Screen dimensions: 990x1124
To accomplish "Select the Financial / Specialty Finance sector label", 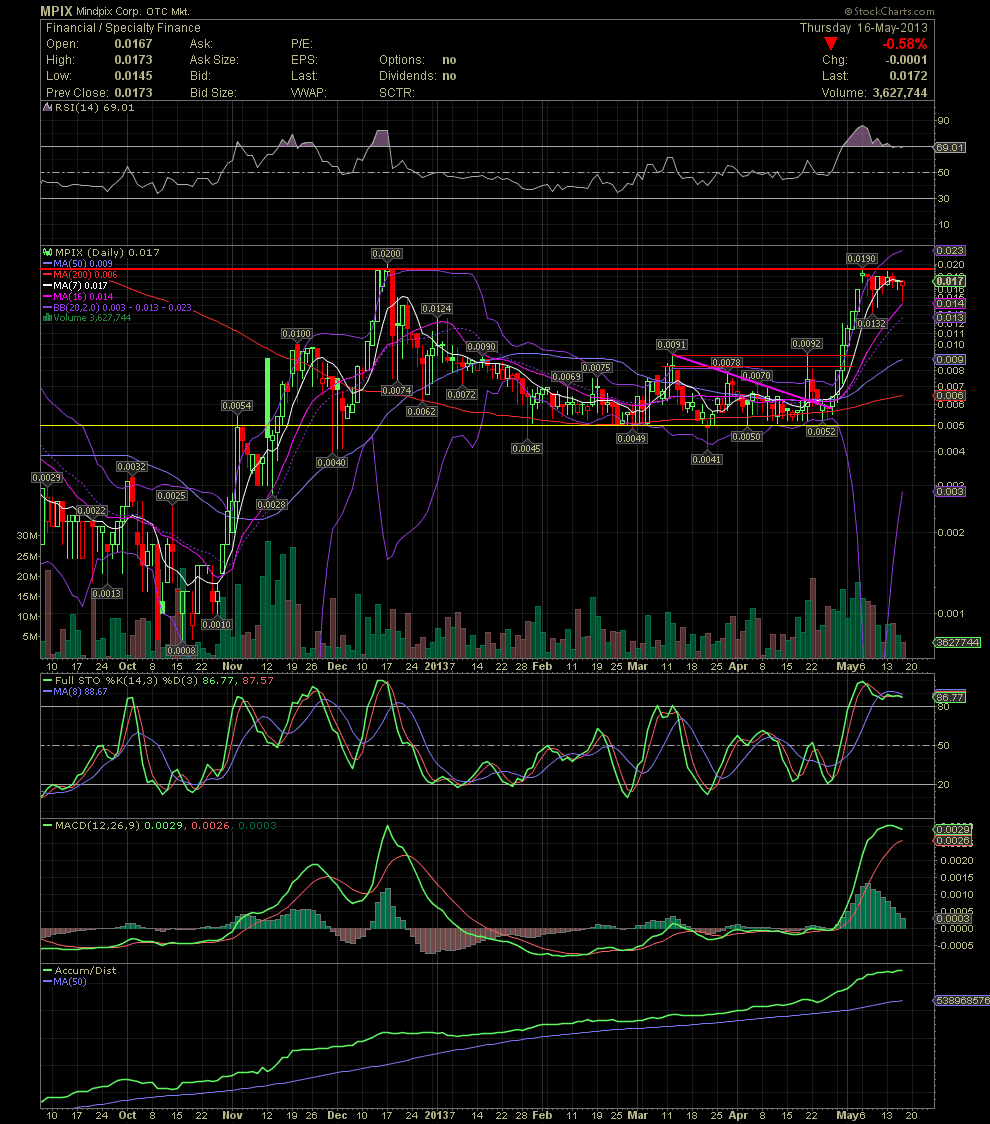I will (x=123, y=28).
